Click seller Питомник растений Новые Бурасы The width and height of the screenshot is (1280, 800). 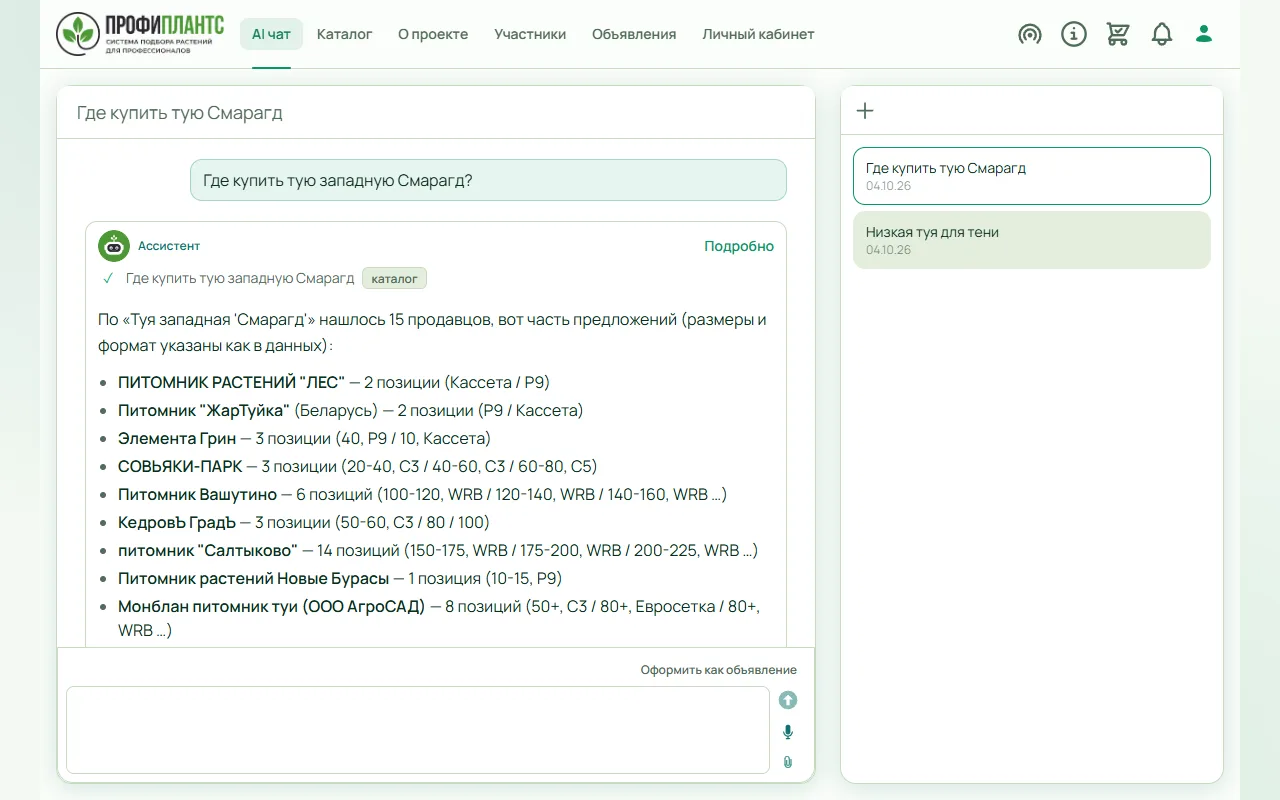coord(253,578)
